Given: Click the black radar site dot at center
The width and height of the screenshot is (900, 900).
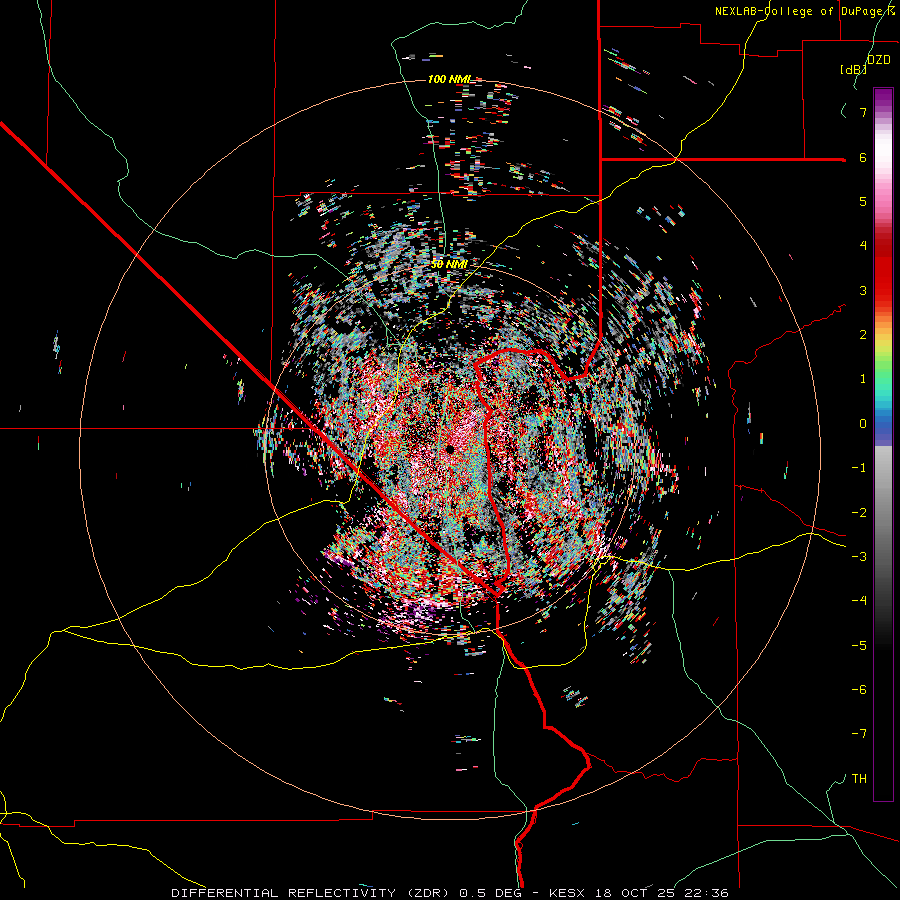Looking at the screenshot, I should point(450,449).
